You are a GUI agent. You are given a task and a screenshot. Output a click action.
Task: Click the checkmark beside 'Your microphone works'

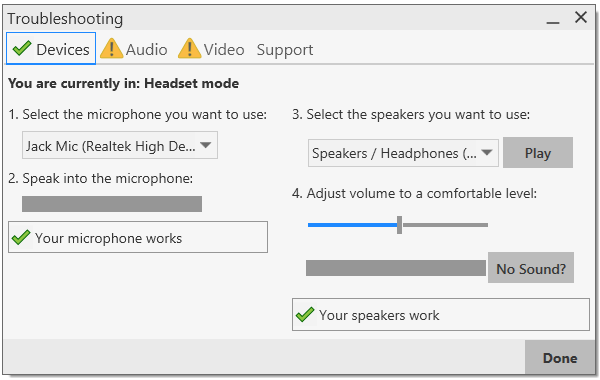(x=21, y=237)
